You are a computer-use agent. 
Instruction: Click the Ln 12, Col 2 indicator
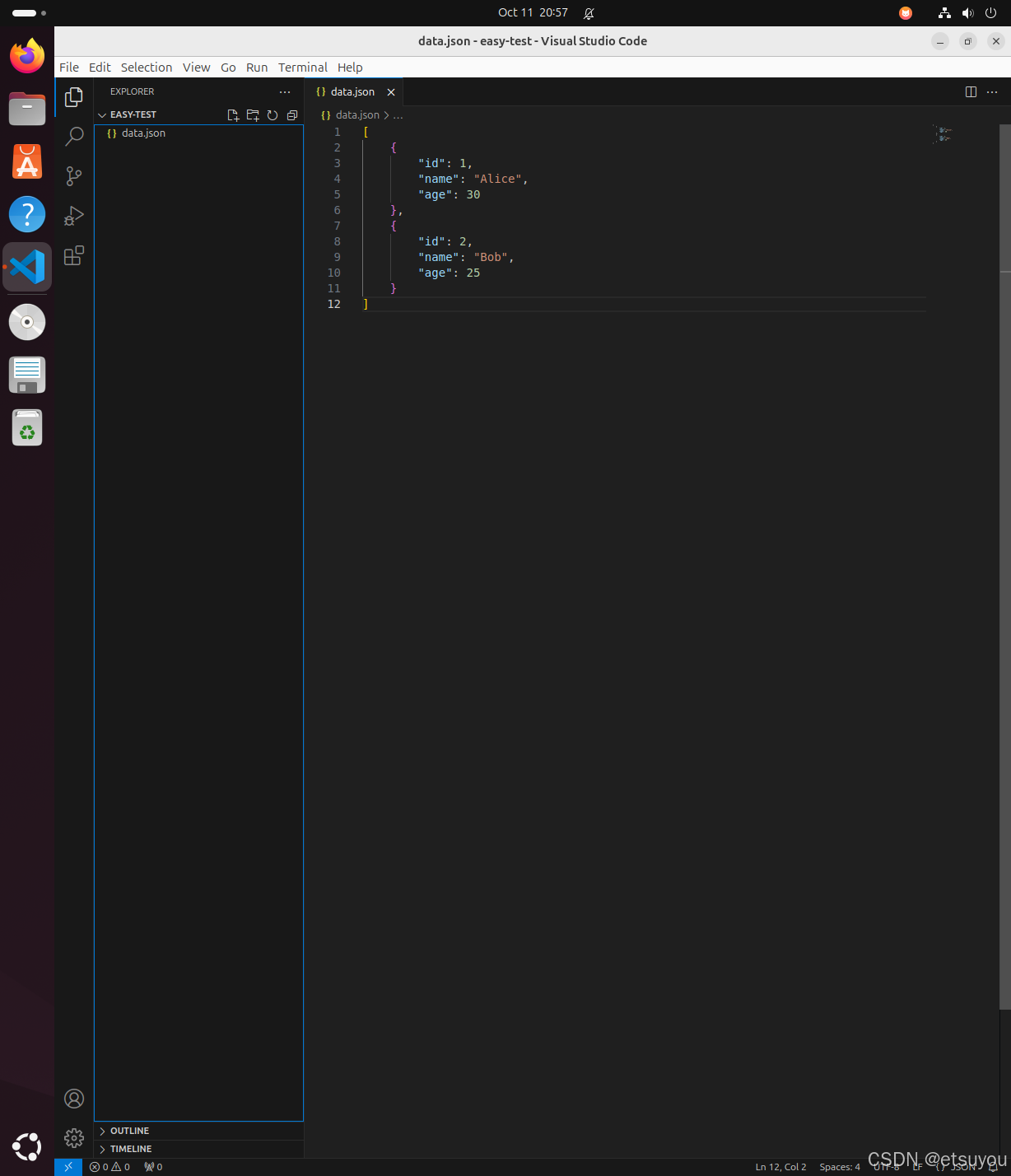click(780, 1167)
